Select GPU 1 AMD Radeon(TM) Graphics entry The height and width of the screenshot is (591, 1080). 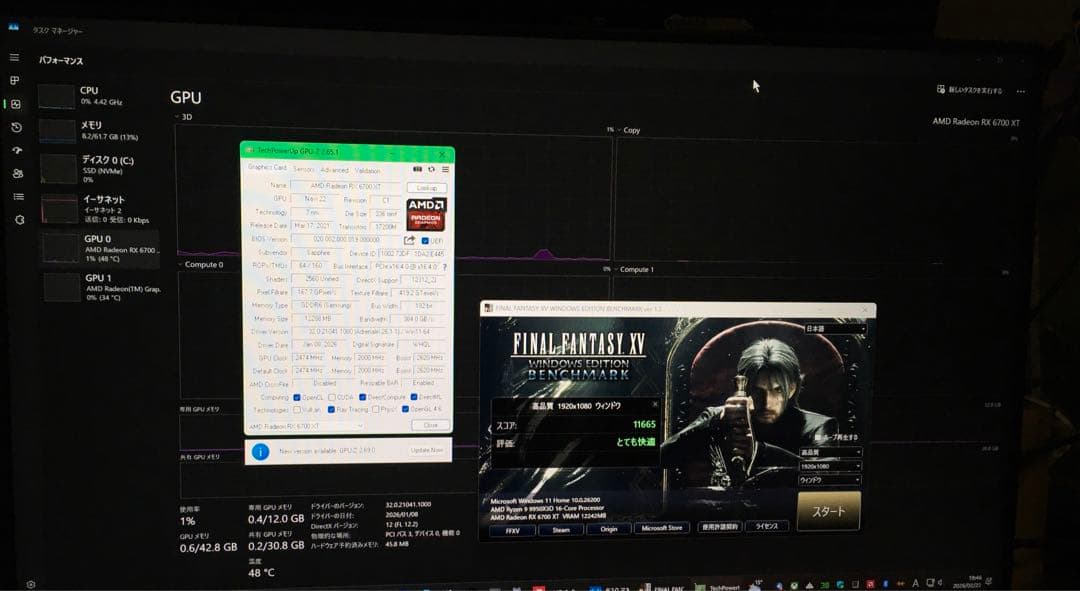102,287
